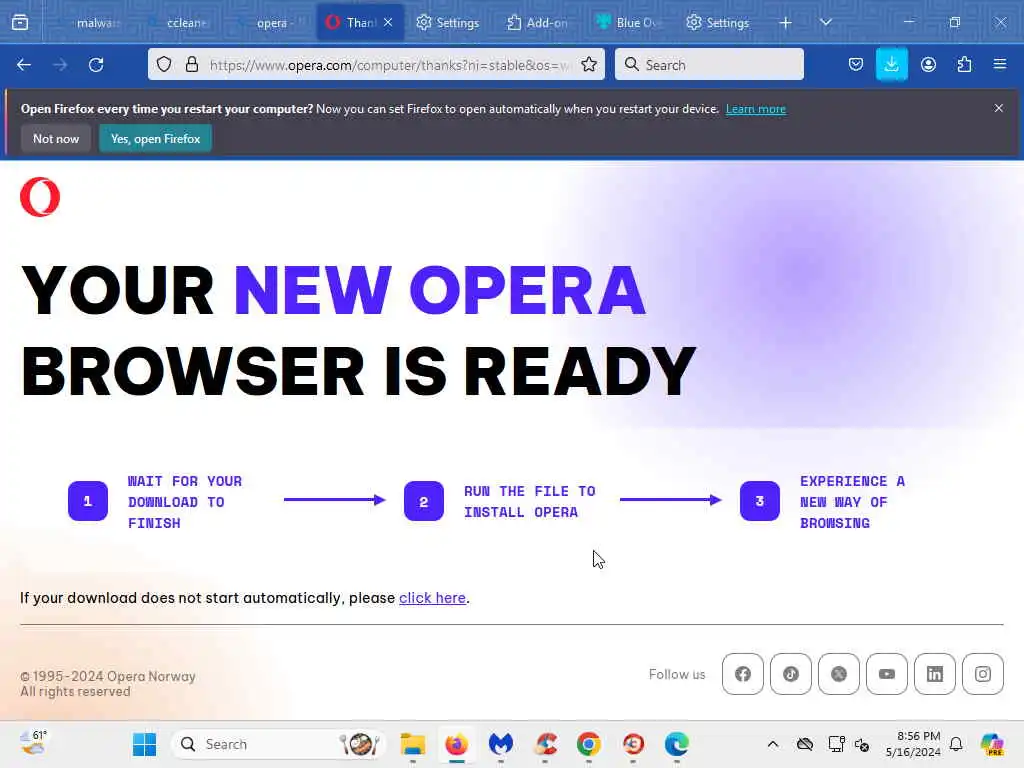Open Firefox application hamburger menu

[x=1000, y=65]
